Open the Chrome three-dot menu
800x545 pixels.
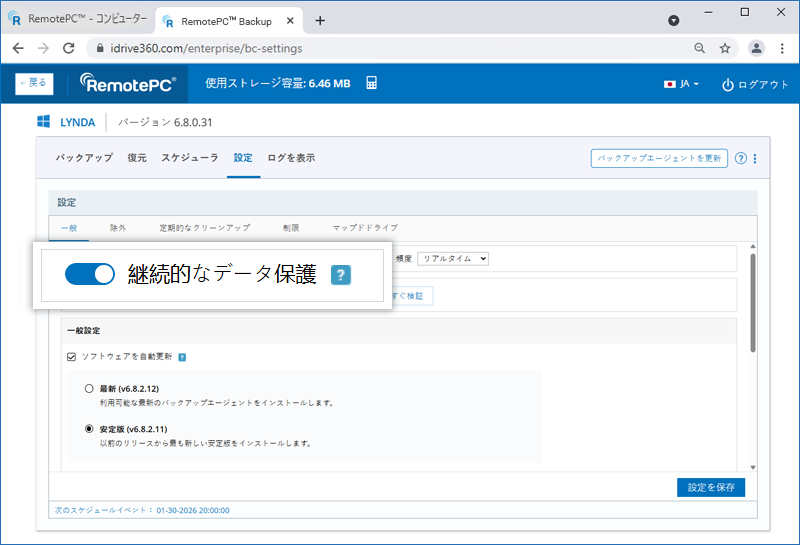[x=782, y=48]
